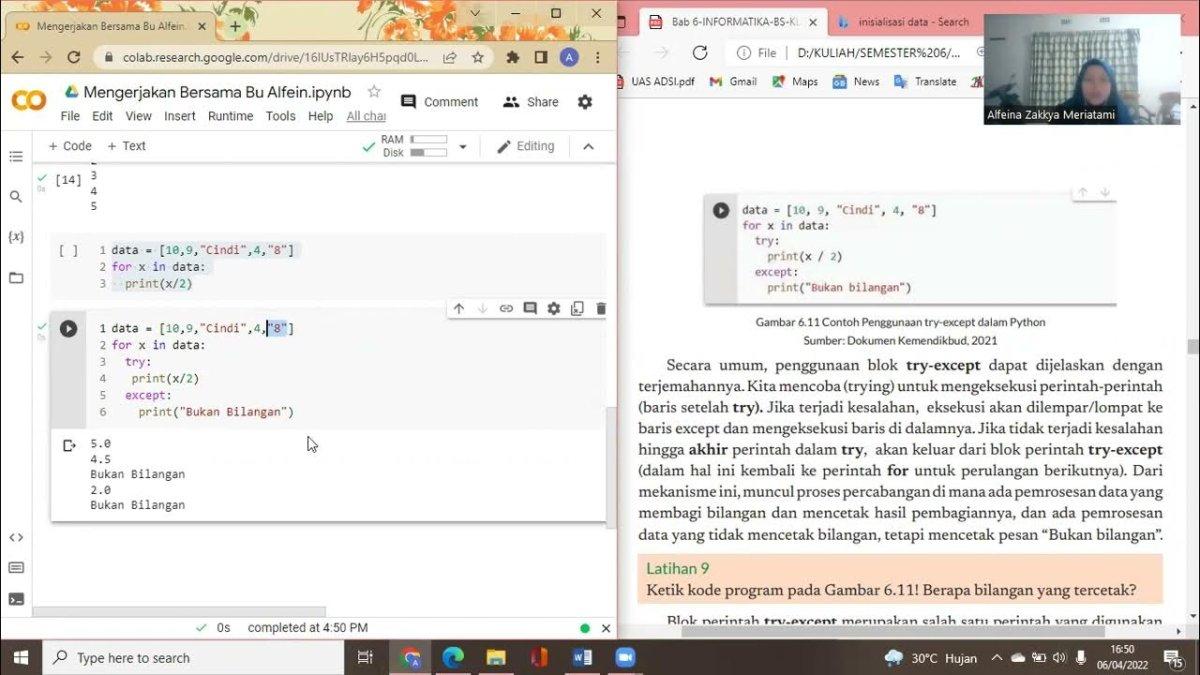Screen dimensions: 1200x675
Task: Copy link to the selected cell
Action: click(x=506, y=309)
